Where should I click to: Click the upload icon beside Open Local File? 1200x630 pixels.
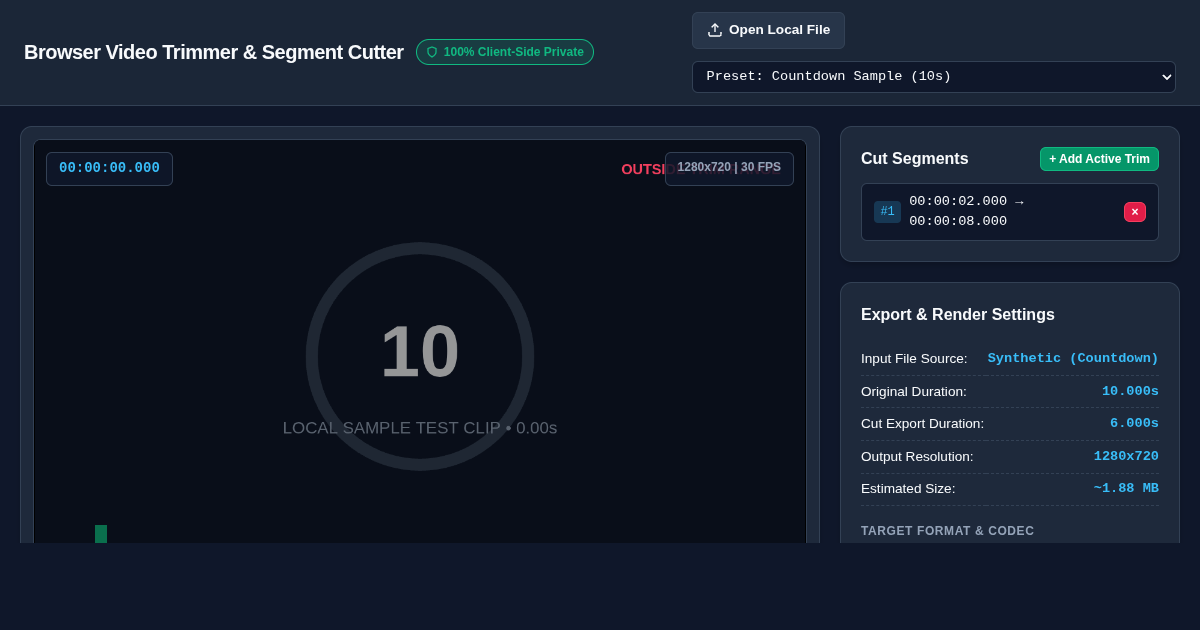pos(715,30)
